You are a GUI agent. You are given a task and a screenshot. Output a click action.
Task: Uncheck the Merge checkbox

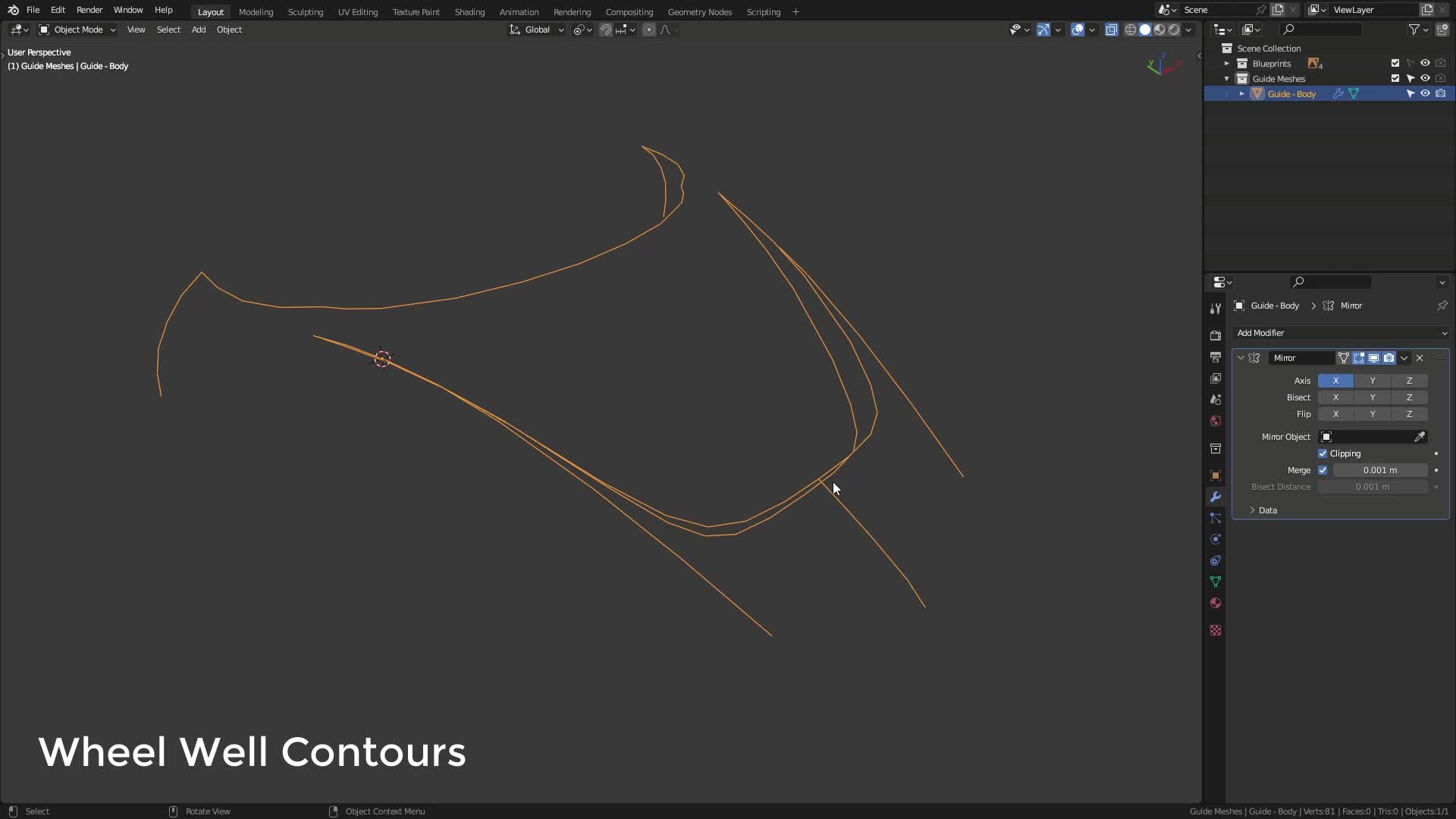point(1323,470)
